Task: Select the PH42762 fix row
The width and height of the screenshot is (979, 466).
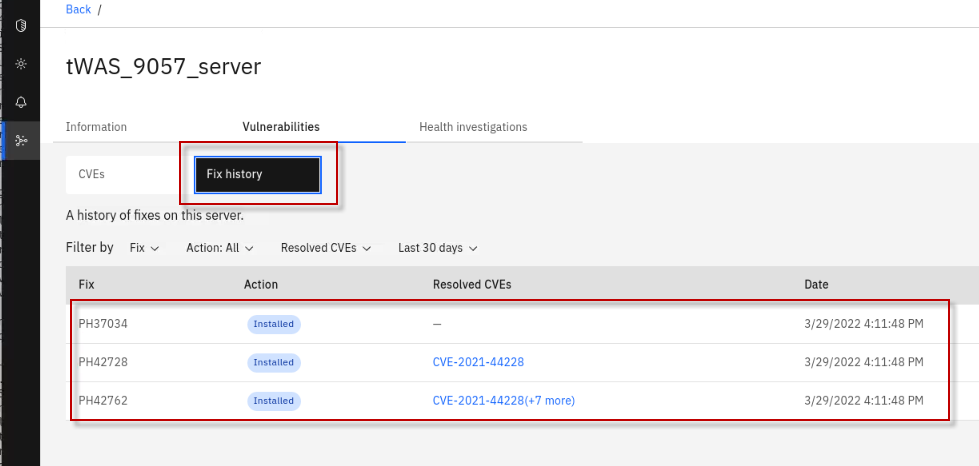Action: coord(104,400)
